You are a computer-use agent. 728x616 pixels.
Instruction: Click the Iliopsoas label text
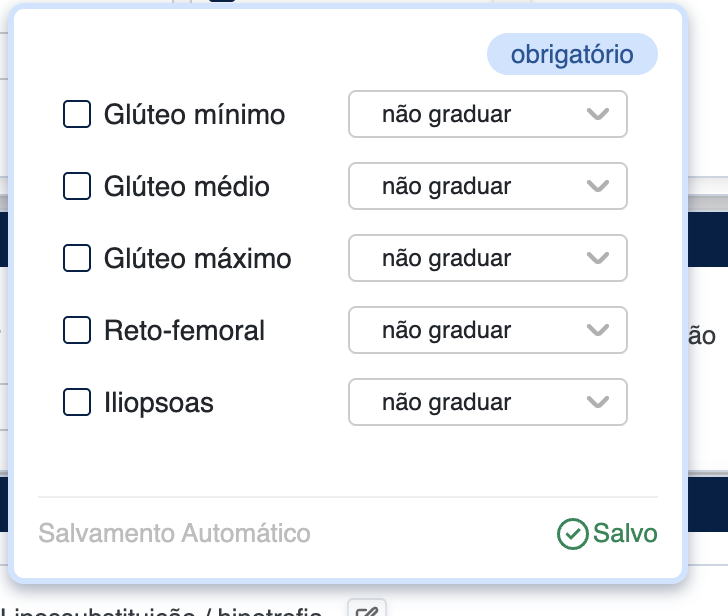[x=158, y=402]
